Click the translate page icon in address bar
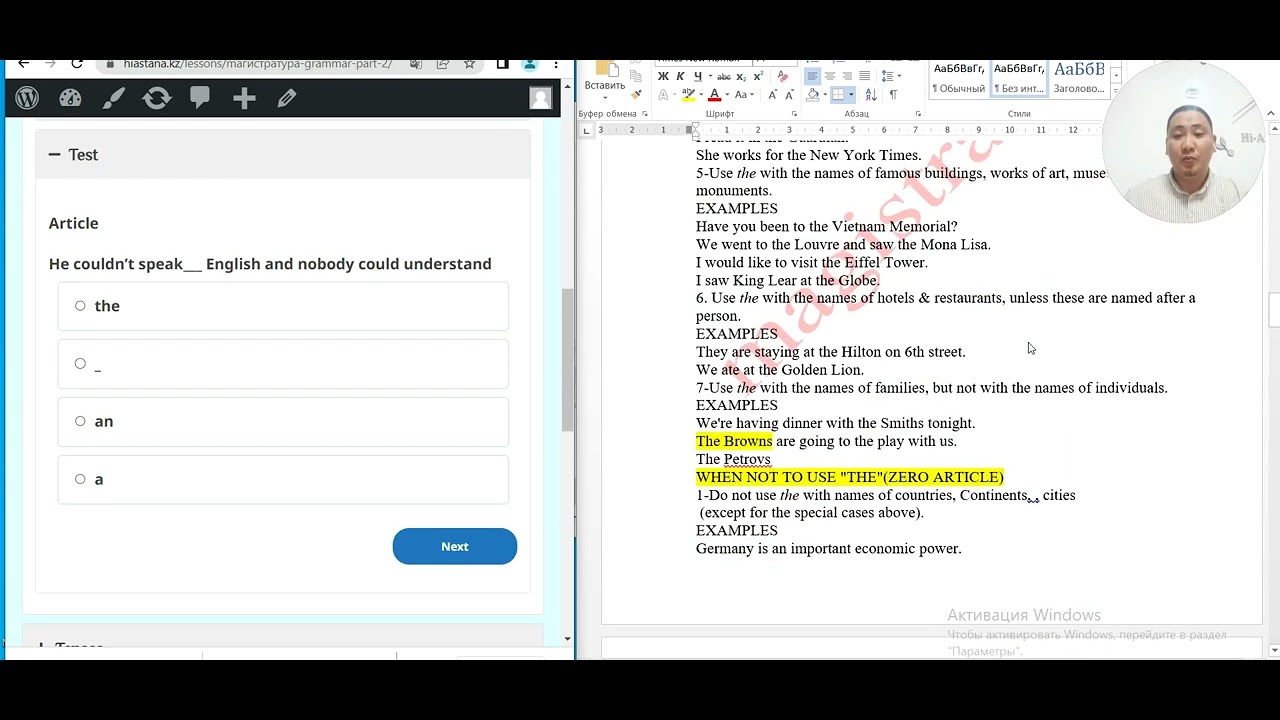Screen dimensions: 1280x720 [416, 64]
